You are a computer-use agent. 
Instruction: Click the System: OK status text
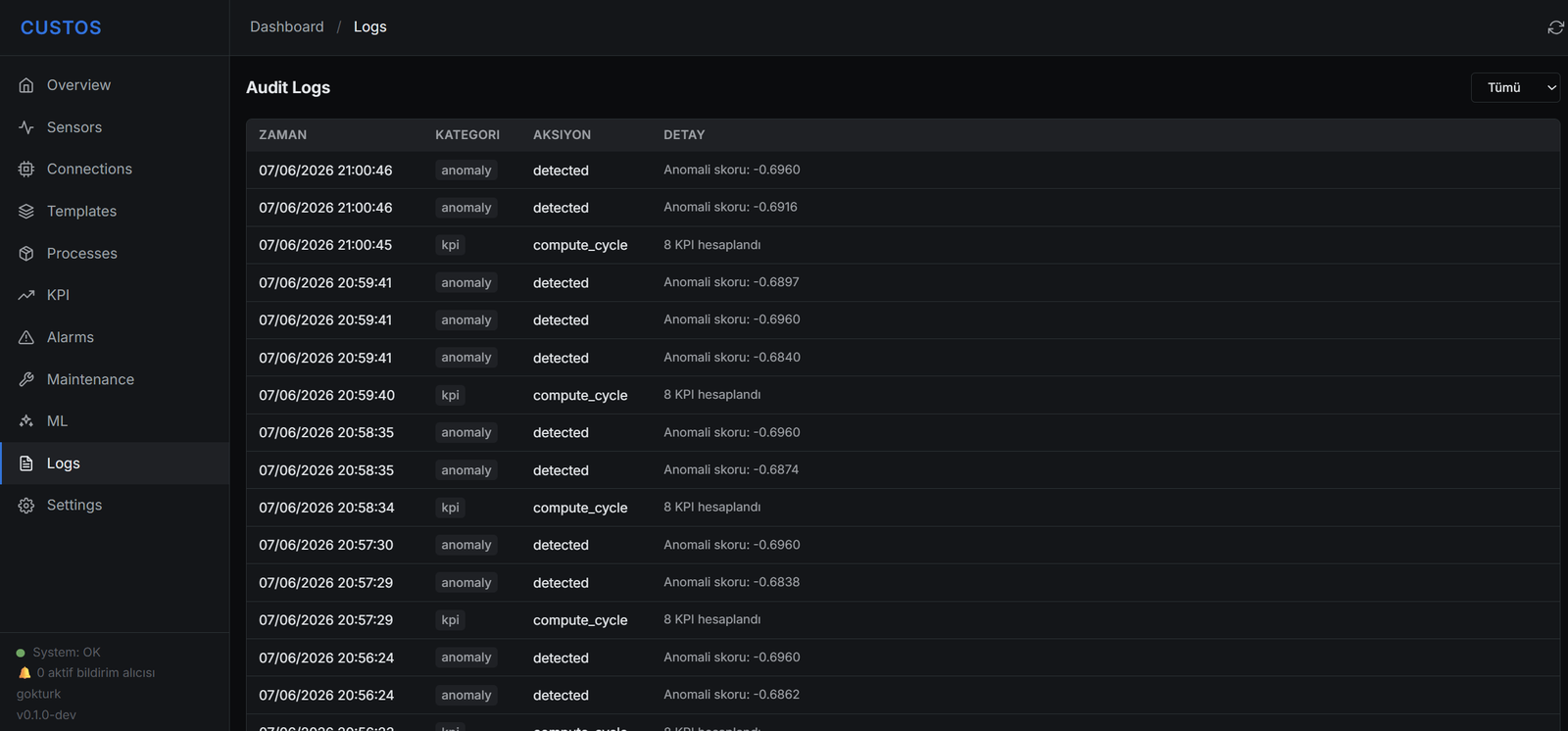pos(67,653)
